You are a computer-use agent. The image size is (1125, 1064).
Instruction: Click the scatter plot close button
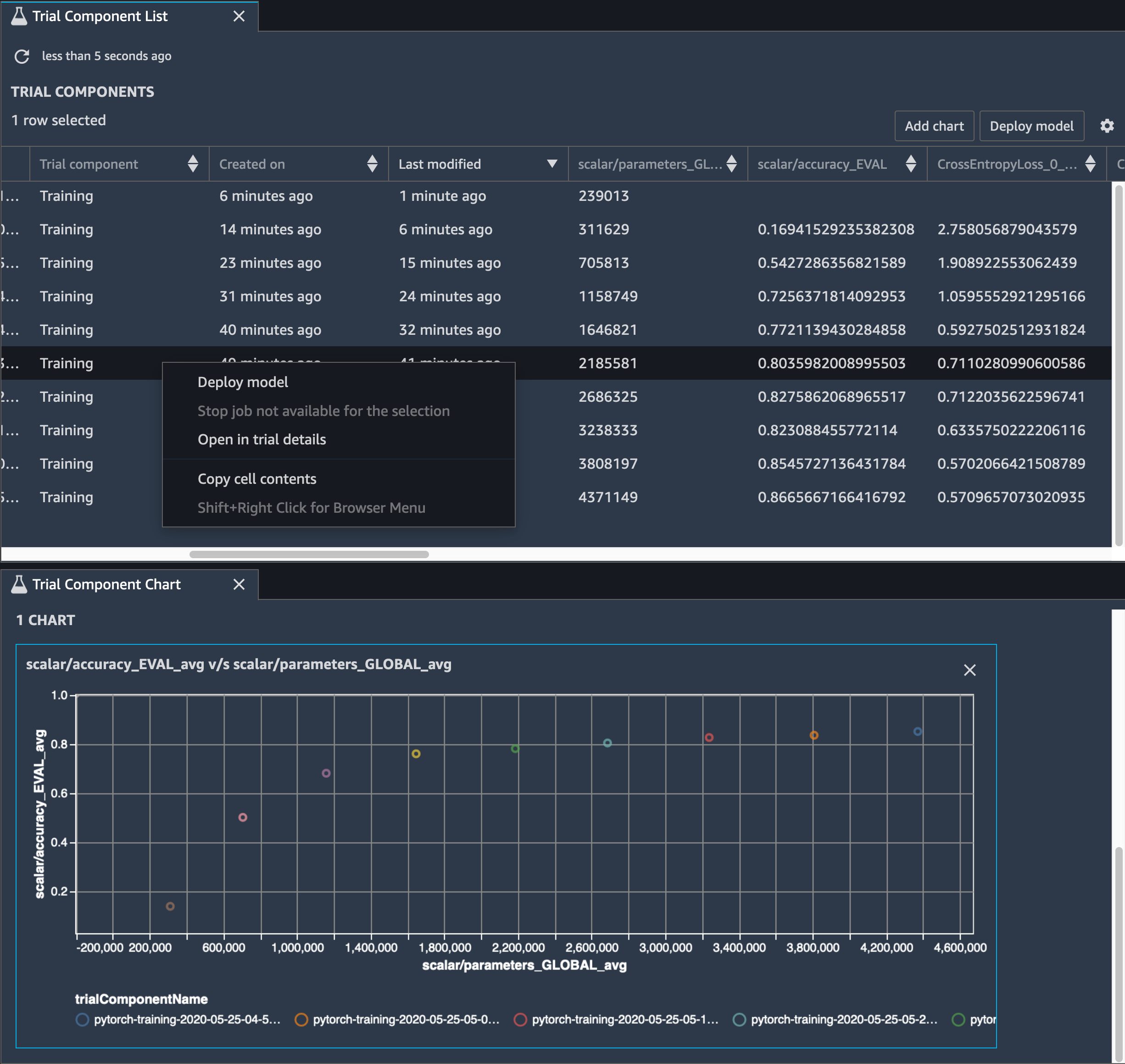click(969, 669)
